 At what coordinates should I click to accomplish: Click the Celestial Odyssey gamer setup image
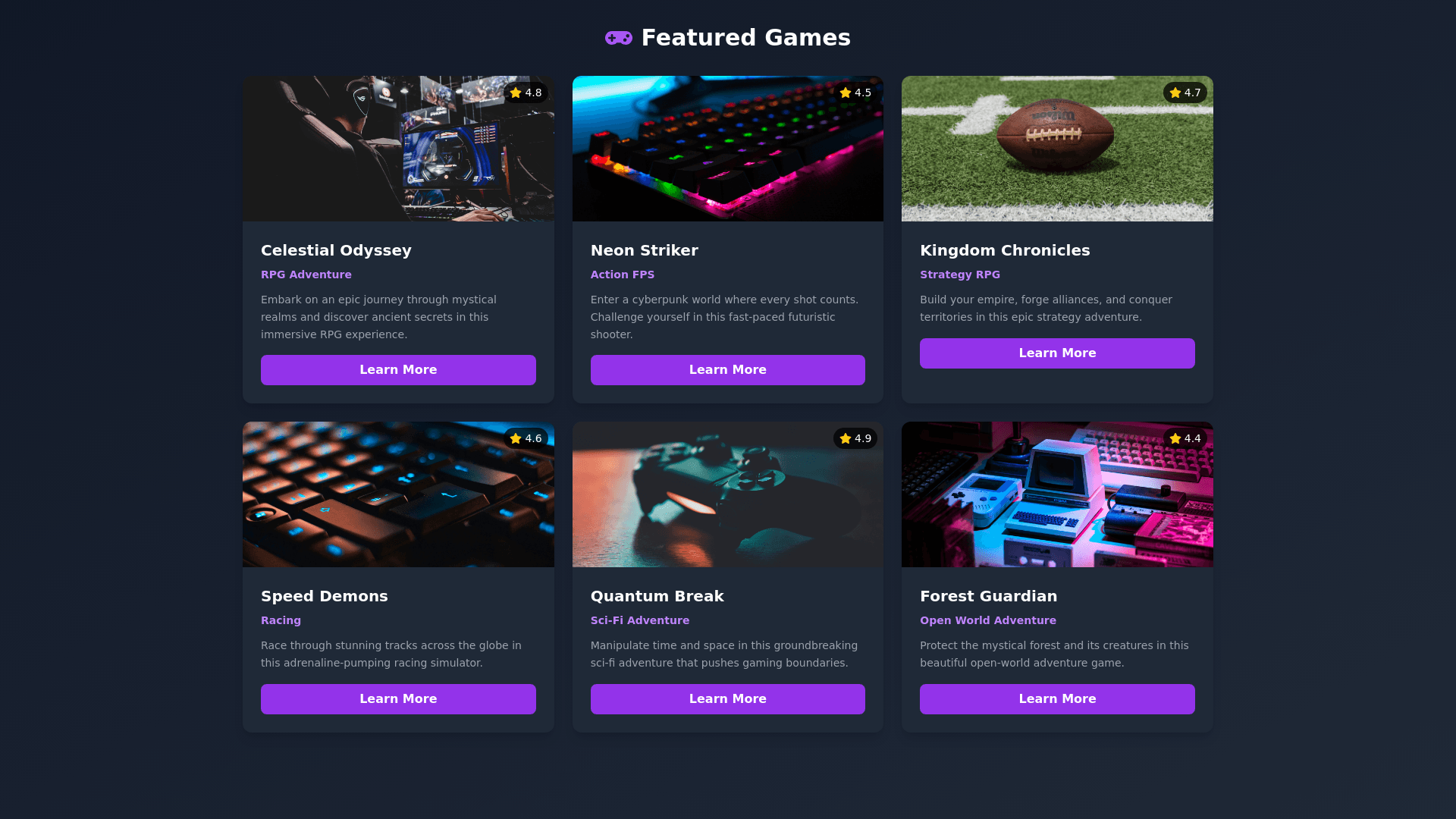pyautogui.click(x=398, y=149)
